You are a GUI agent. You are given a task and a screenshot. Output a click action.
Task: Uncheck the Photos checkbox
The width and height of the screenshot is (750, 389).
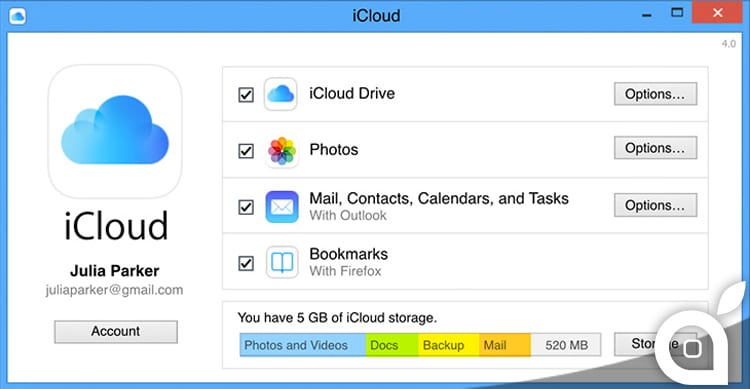coord(246,151)
